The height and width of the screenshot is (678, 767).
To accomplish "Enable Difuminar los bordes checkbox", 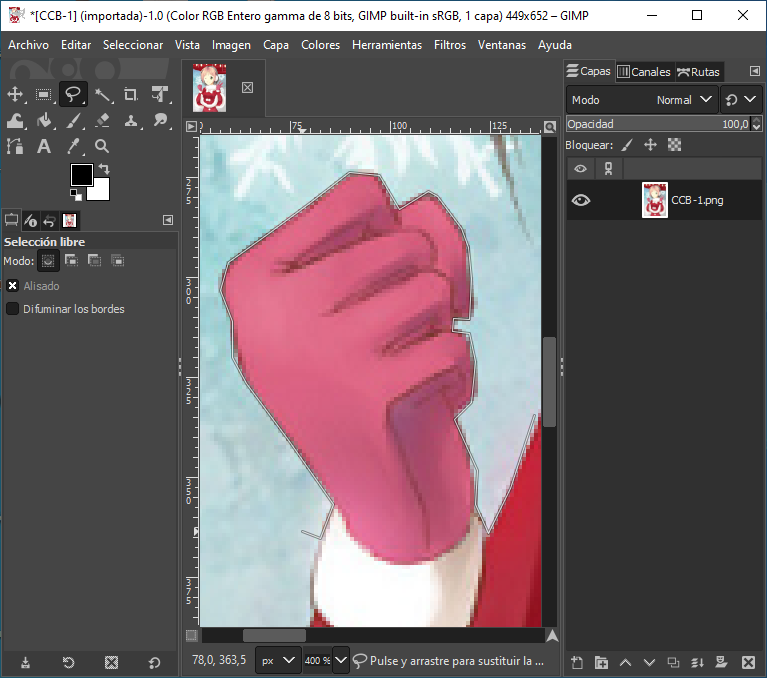I will 12,309.
